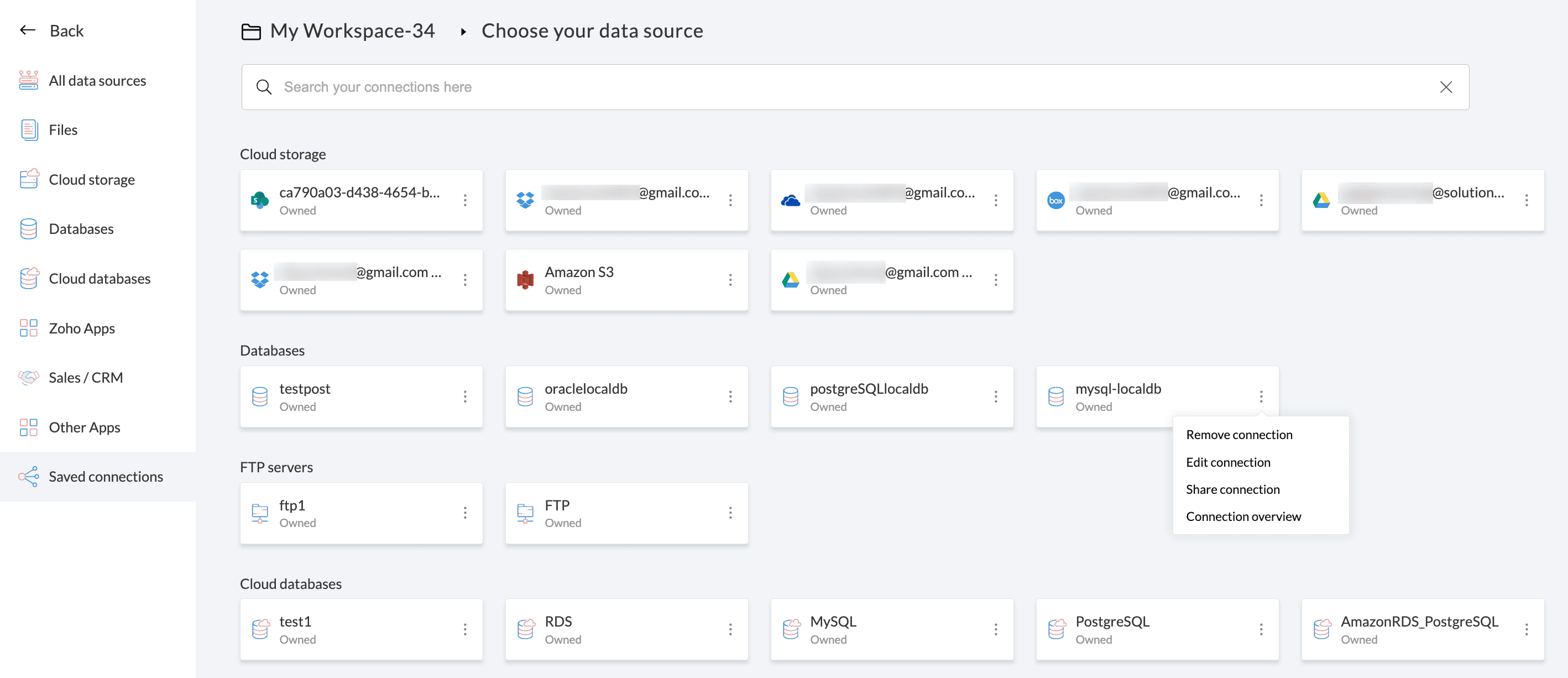This screenshot has height=678, width=1568.
Task: Clear the search box with the X
Action: tap(1446, 87)
